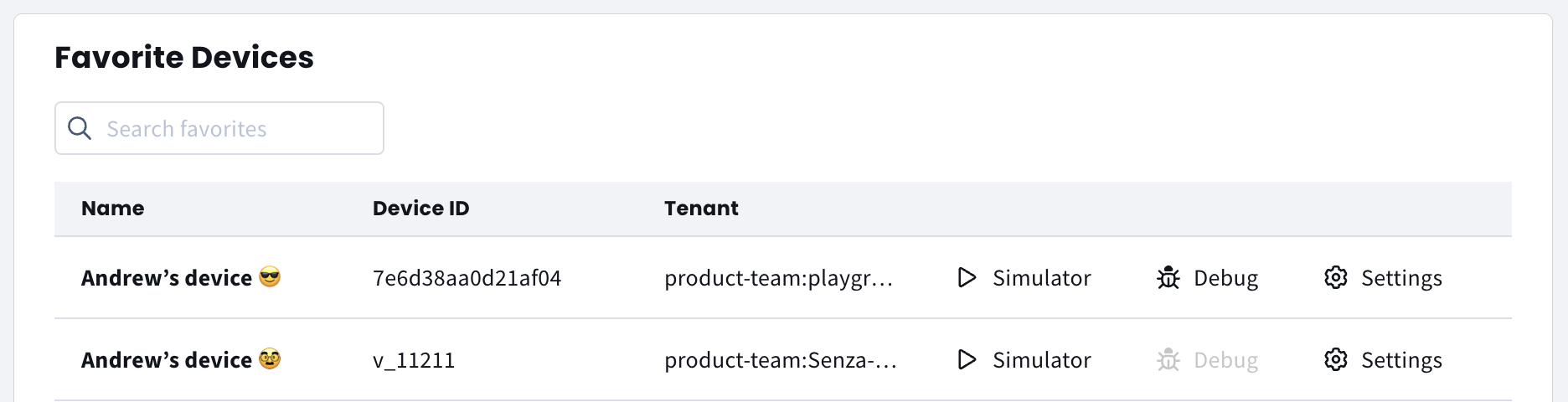Select the device ID v_11211

tap(414, 360)
